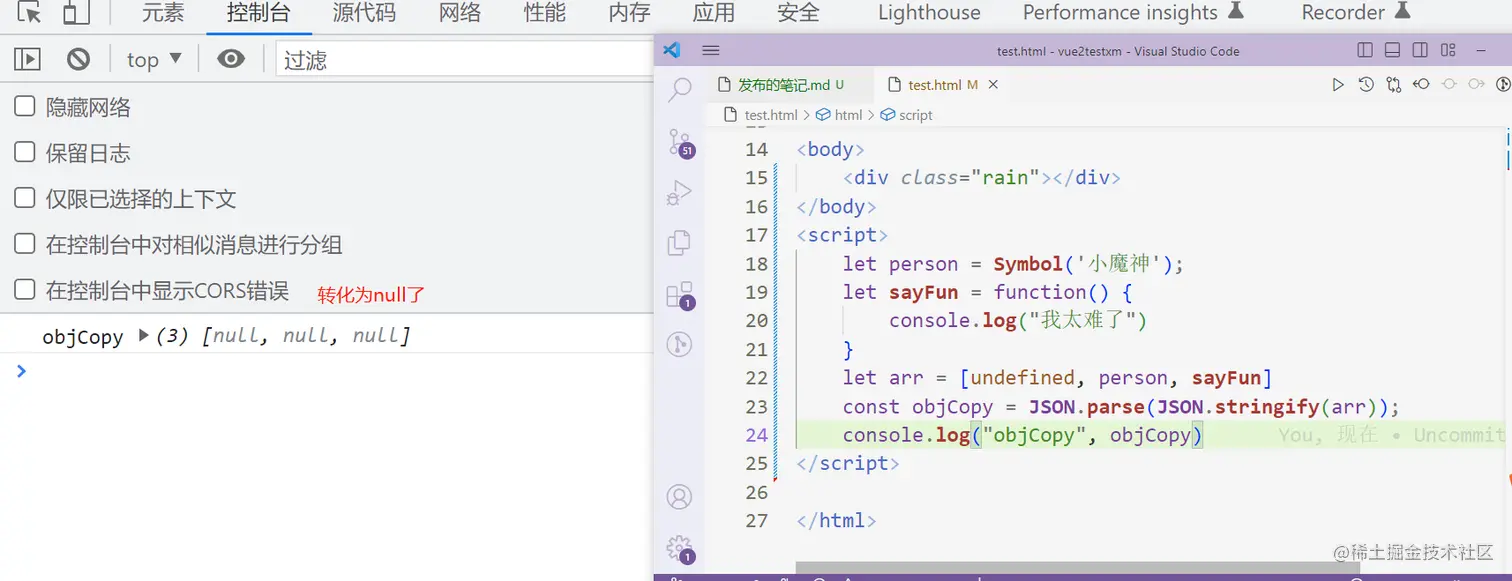Click the JSON.parse code on line 23
The height and width of the screenshot is (581, 1512).
coord(1086,407)
